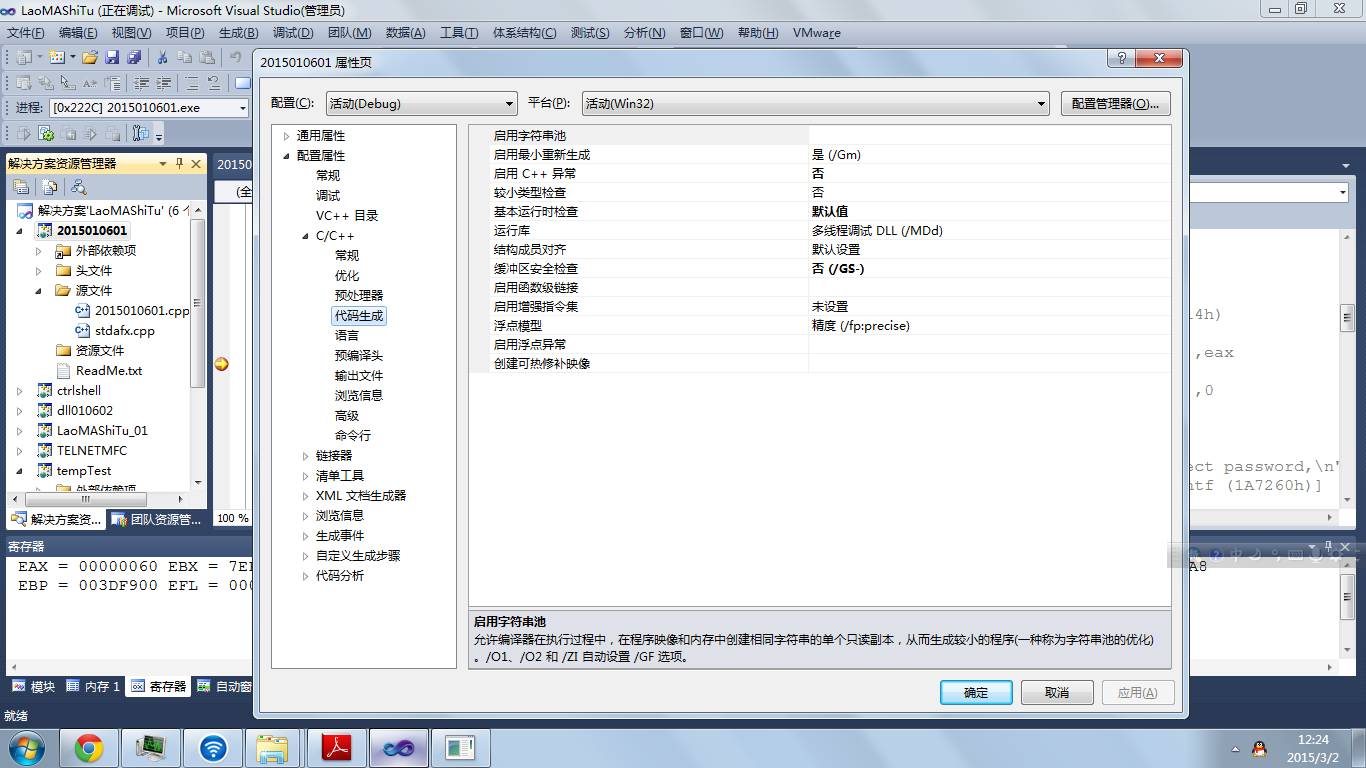
Task: Click the 运行库 property row
Action: coord(820,231)
